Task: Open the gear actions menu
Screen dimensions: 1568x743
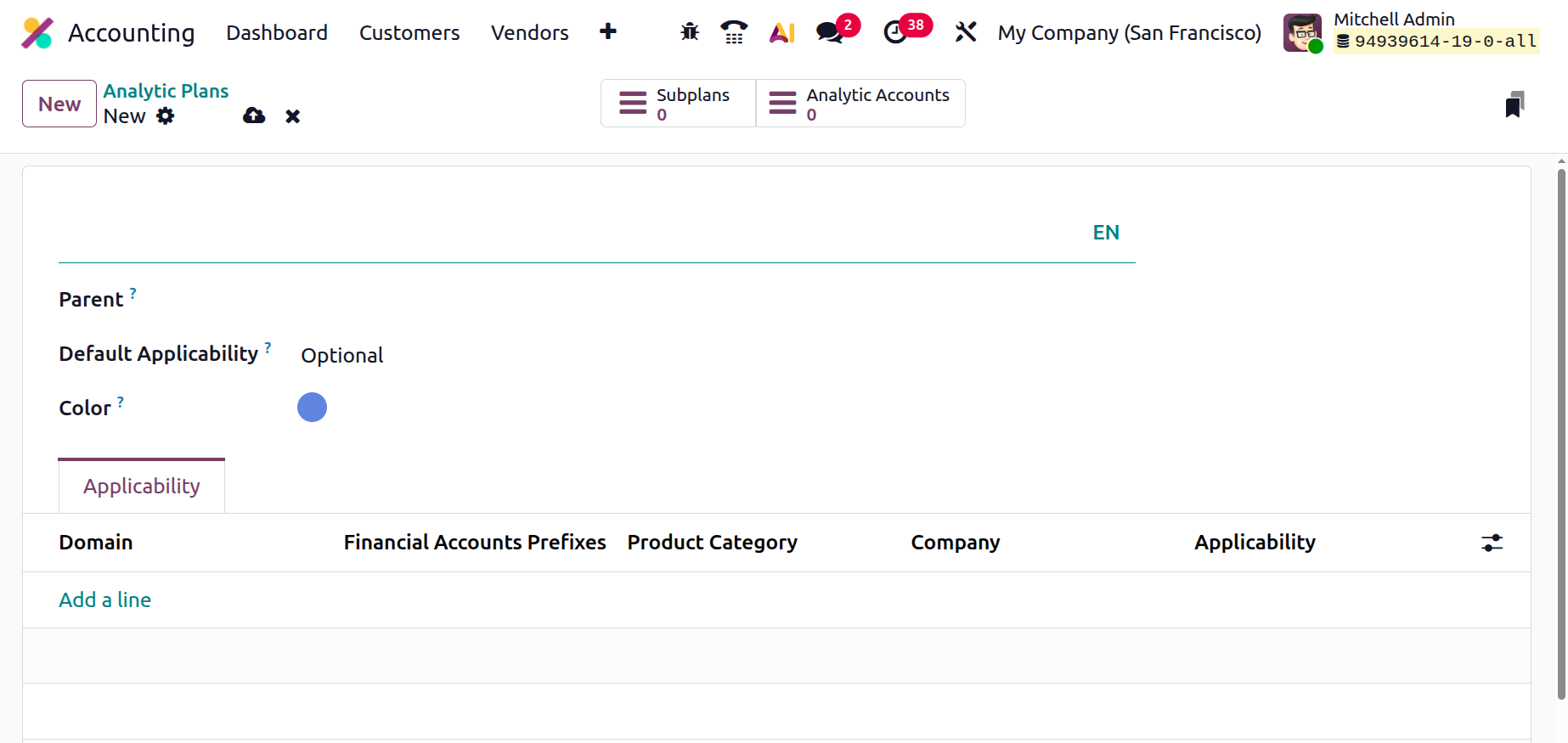Action: (x=166, y=116)
